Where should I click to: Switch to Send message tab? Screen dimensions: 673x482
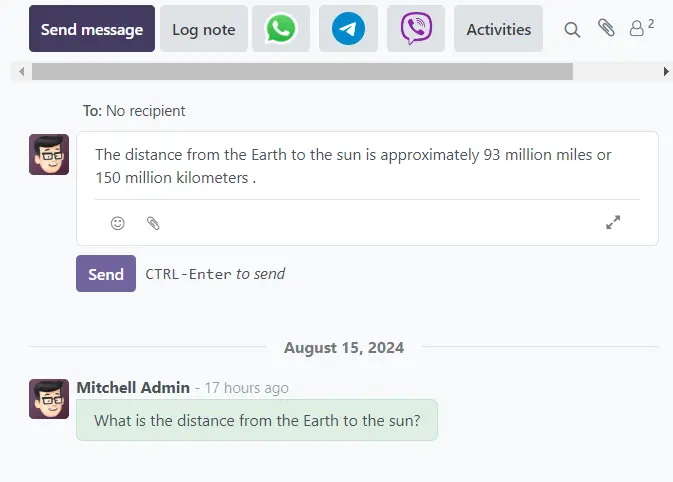tap(92, 29)
